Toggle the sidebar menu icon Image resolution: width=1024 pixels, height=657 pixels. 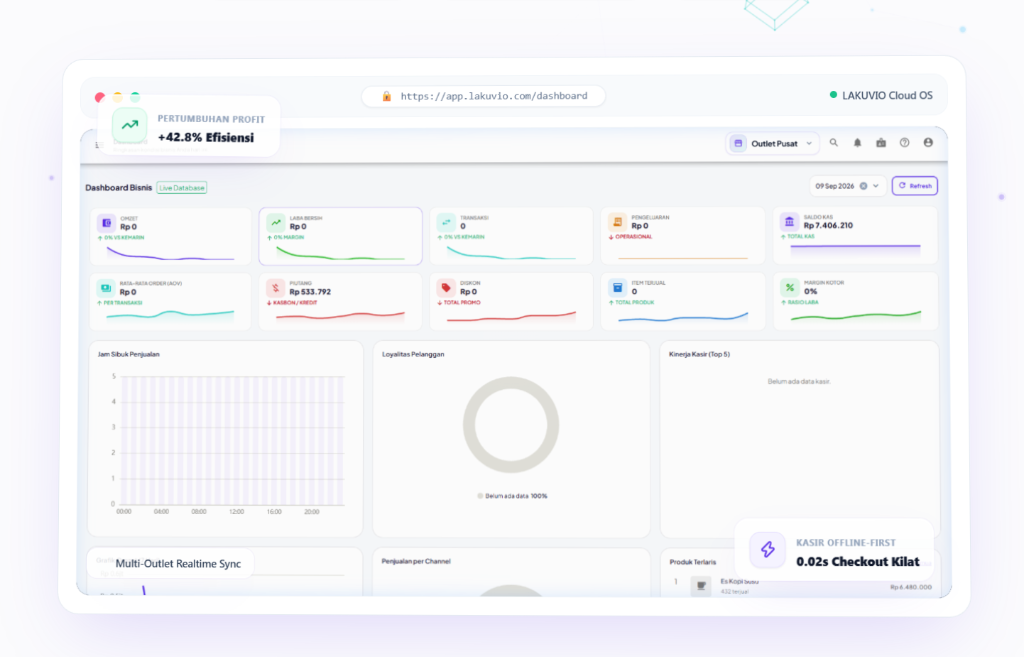tap(99, 144)
